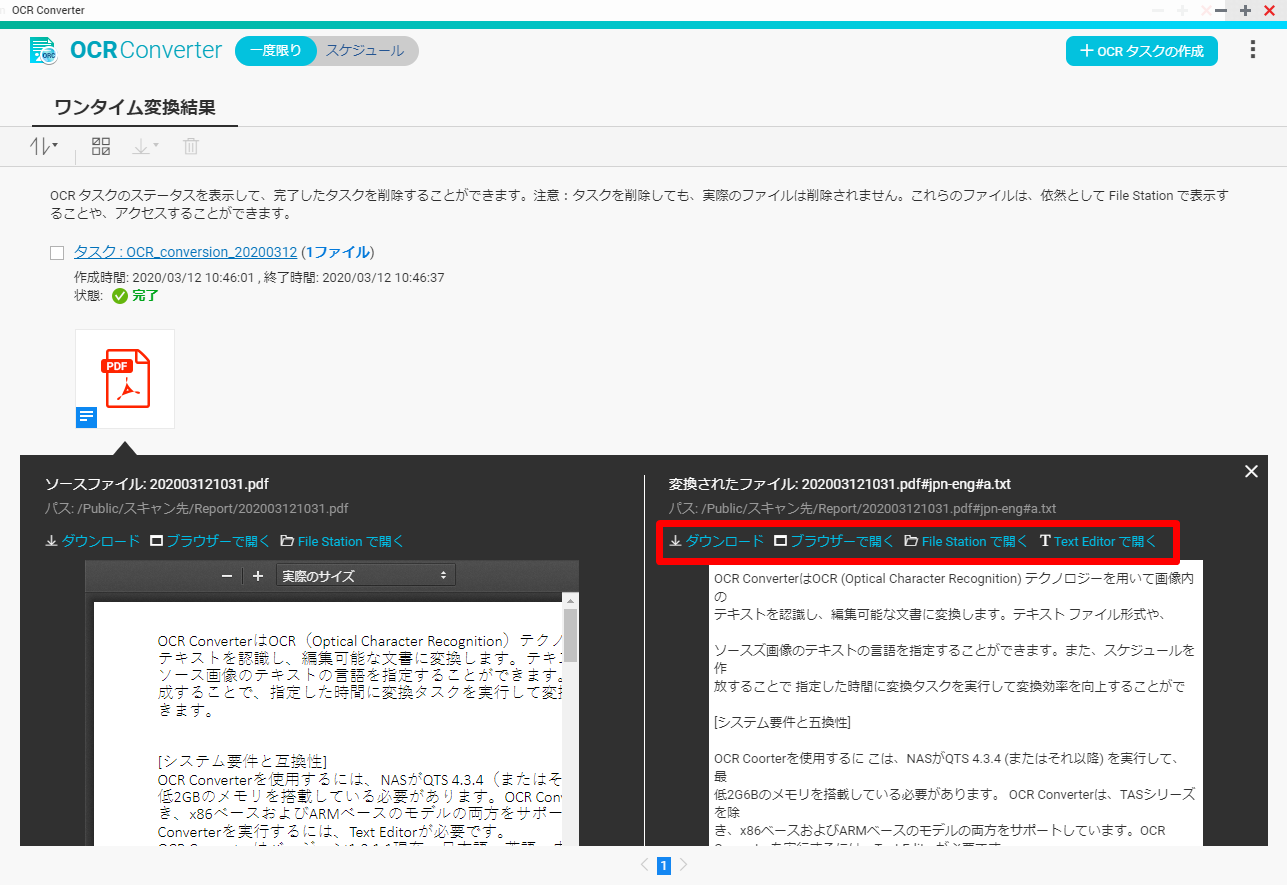Open converted file in Text Editor
This screenshot has width=1287, height=885.
pyautogui.click(x=1098, y=541)
